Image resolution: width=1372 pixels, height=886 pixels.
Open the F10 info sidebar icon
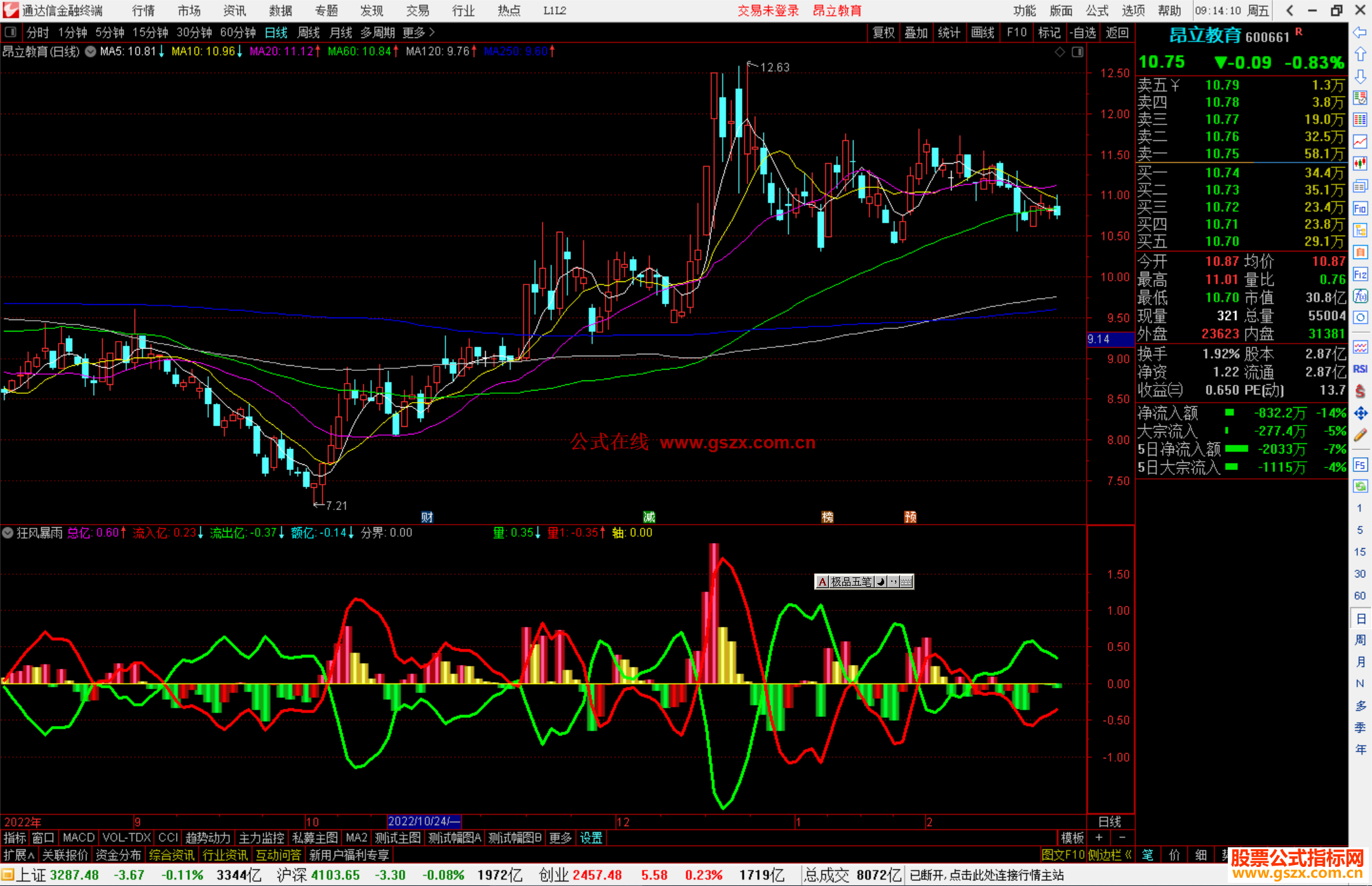[x=1360, y=208]
